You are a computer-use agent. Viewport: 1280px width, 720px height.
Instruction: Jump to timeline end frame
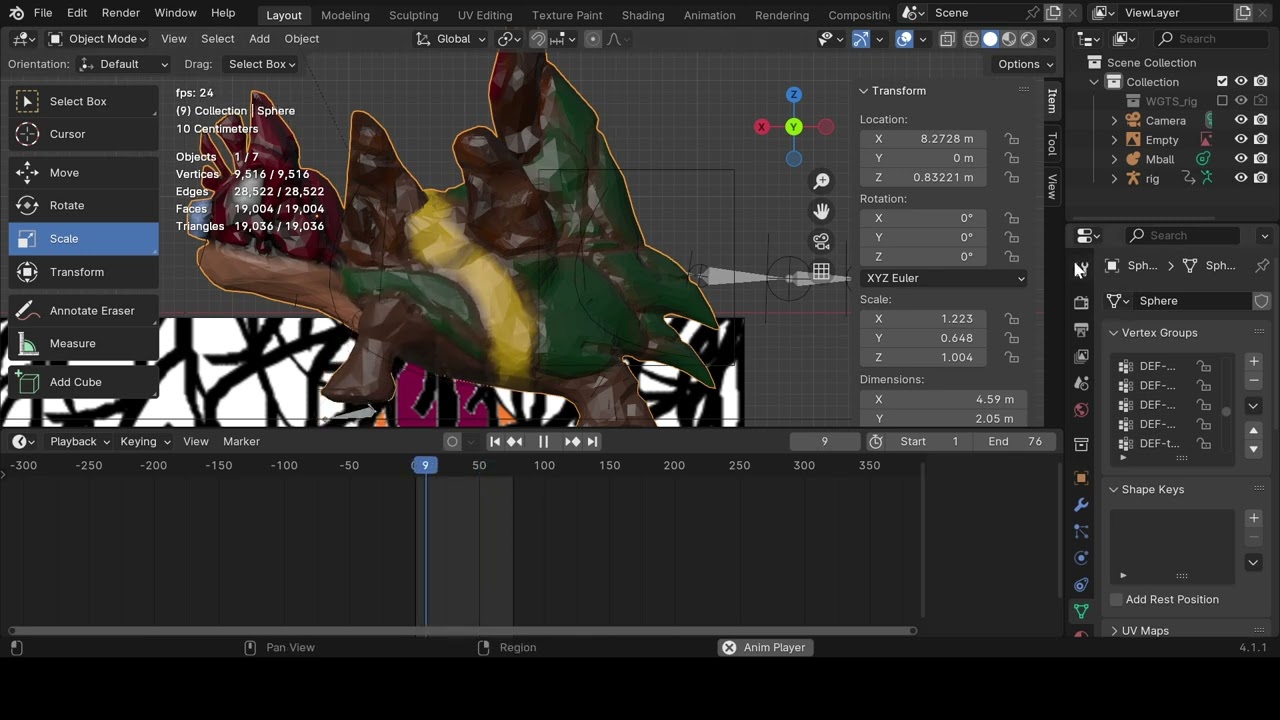(x=592, y=441)
